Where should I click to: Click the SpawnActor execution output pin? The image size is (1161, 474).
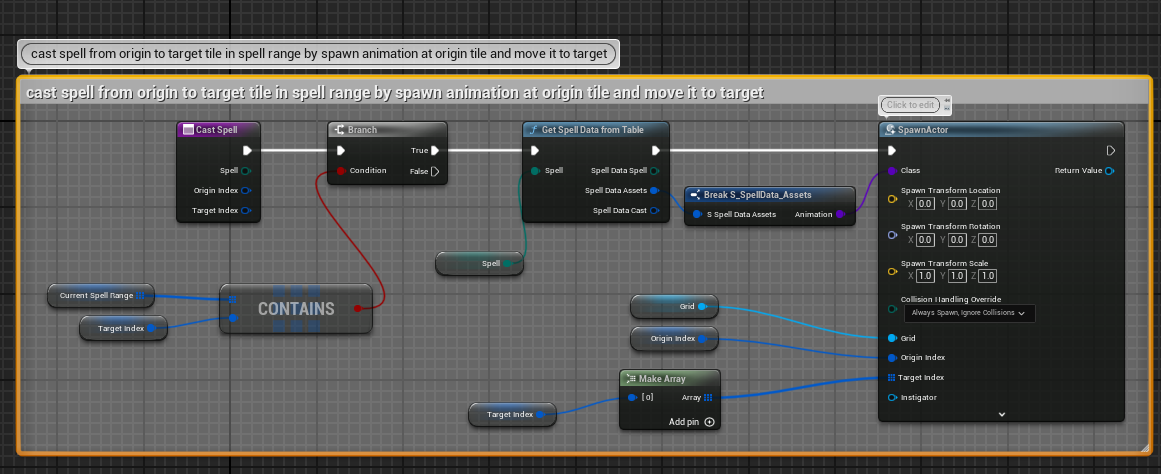(x=1111, y=150)
